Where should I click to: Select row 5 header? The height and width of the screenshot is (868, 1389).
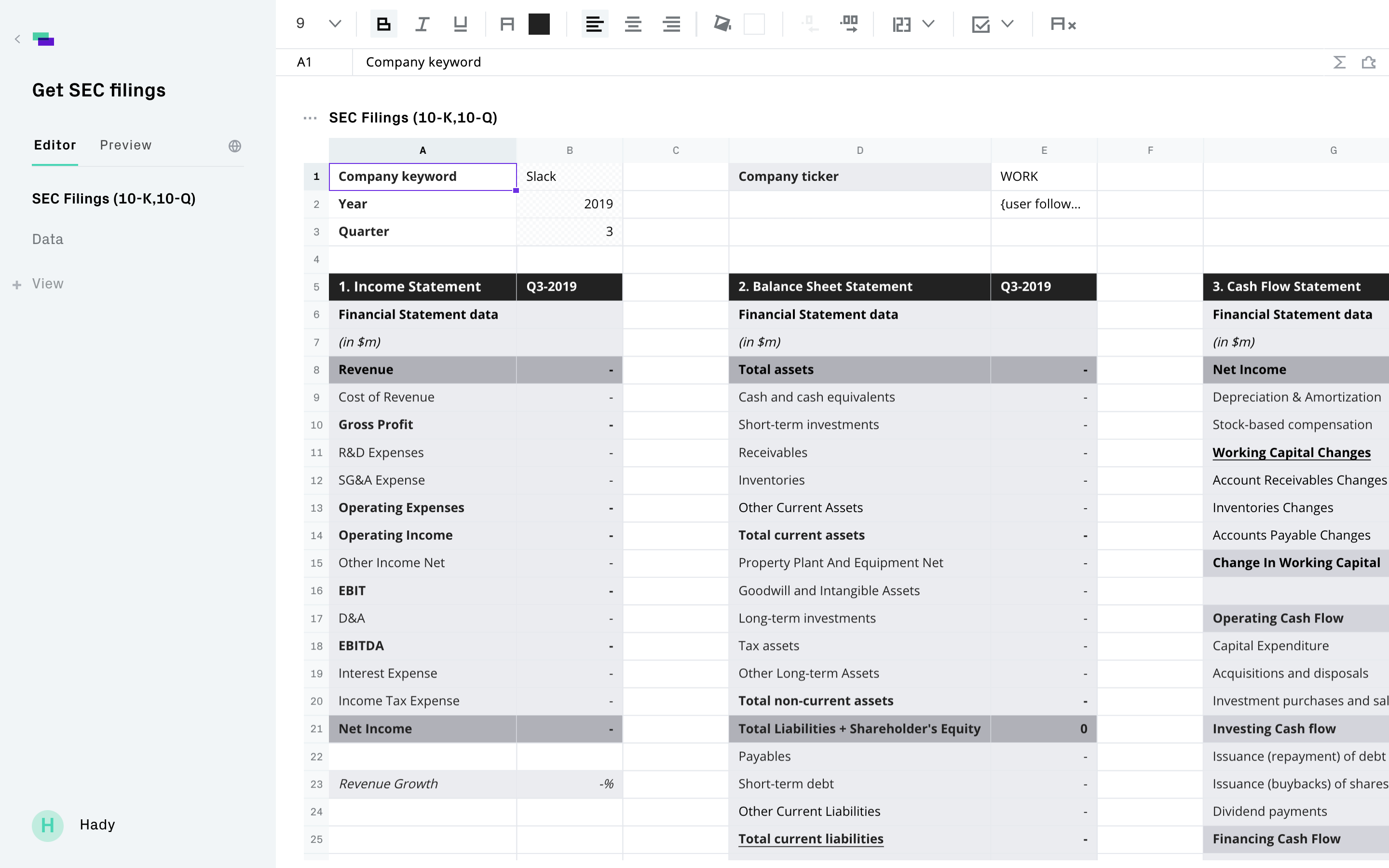click(316, 286)
